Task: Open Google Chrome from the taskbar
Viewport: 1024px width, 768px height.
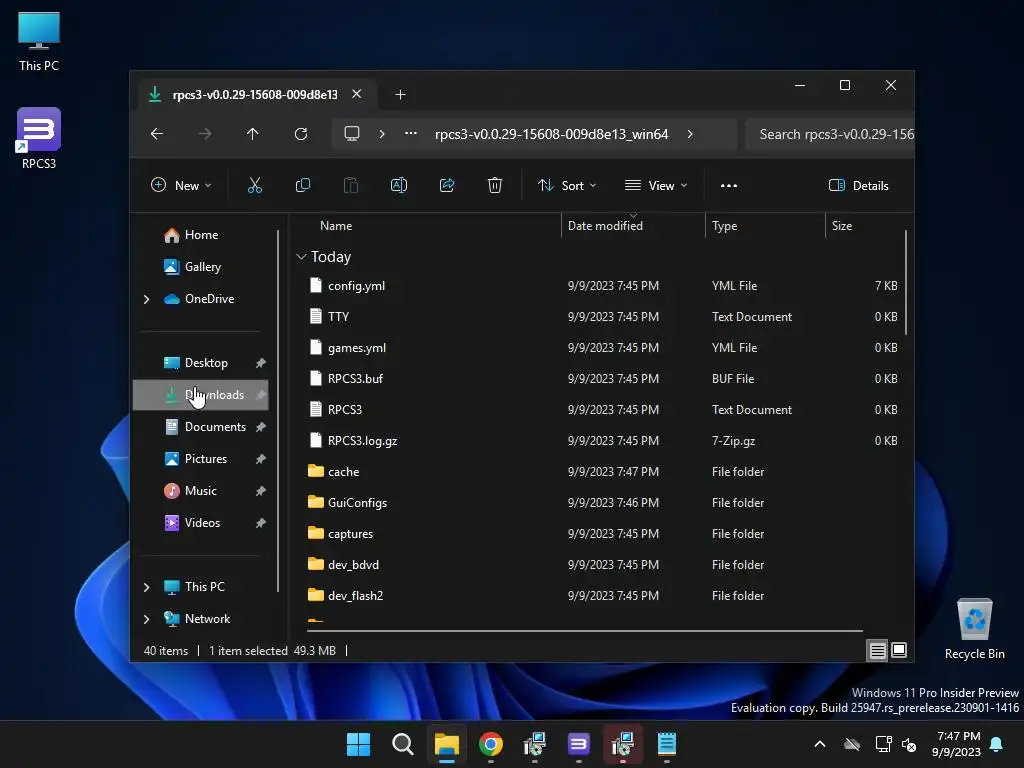Action: coord(490,744)
